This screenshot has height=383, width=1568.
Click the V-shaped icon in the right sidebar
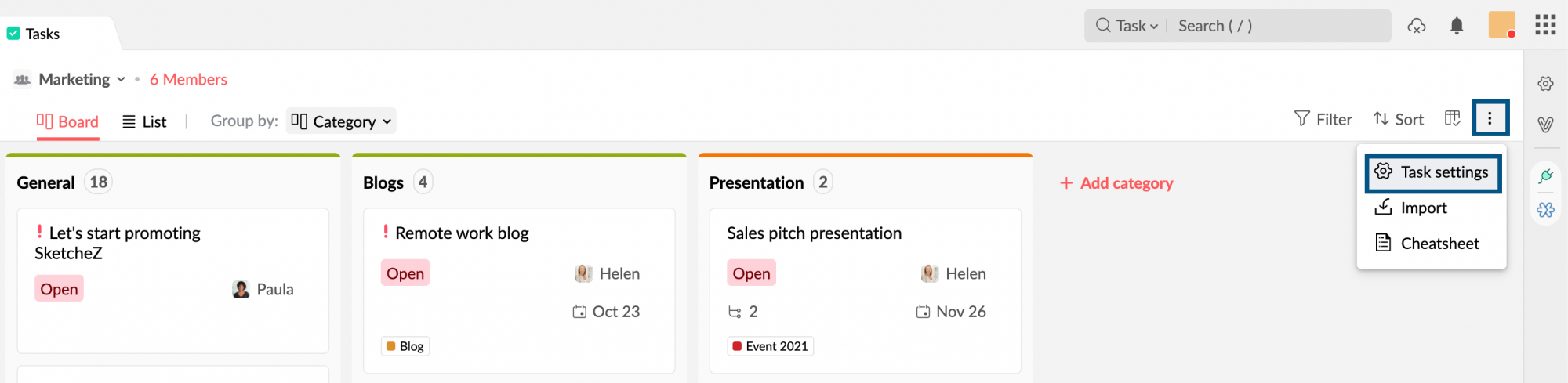point(1545,125)
